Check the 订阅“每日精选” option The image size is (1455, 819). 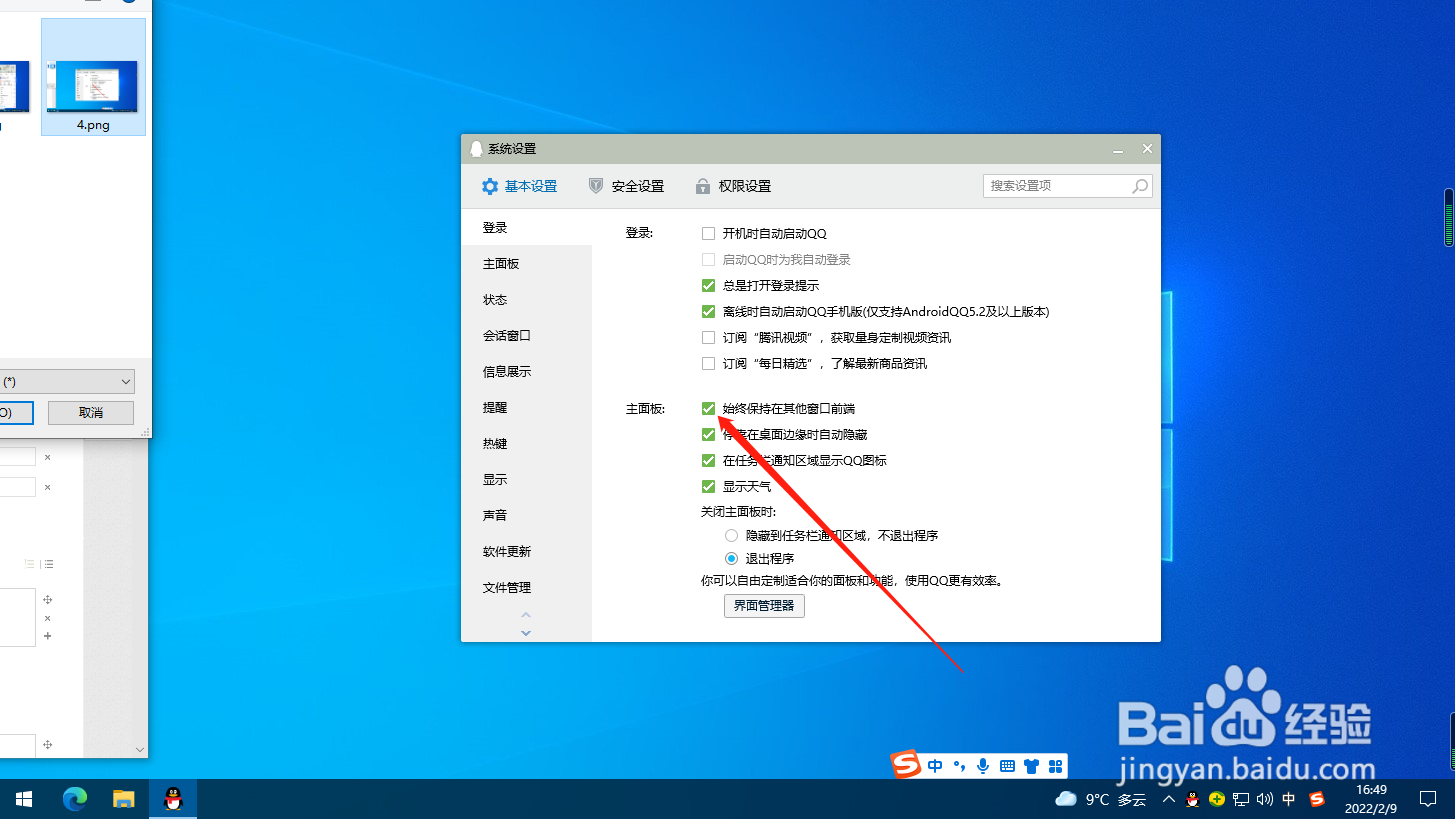tap(708, 364)
